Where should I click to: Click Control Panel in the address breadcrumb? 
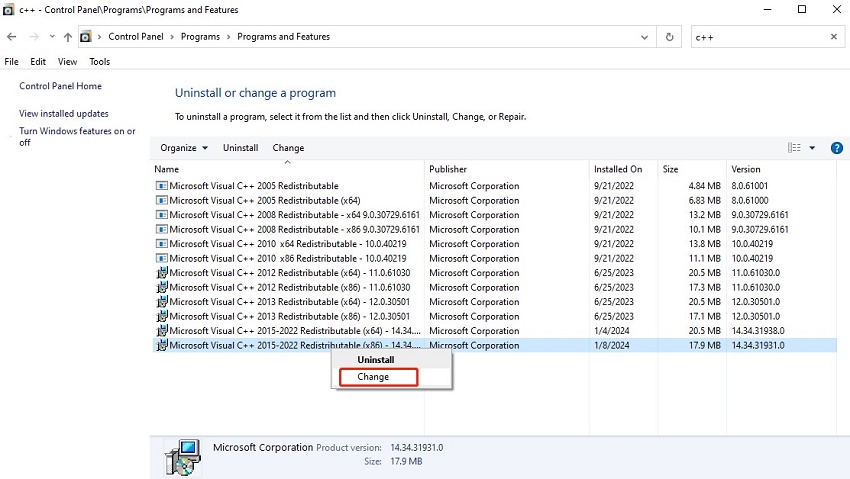tap(136, 37)
